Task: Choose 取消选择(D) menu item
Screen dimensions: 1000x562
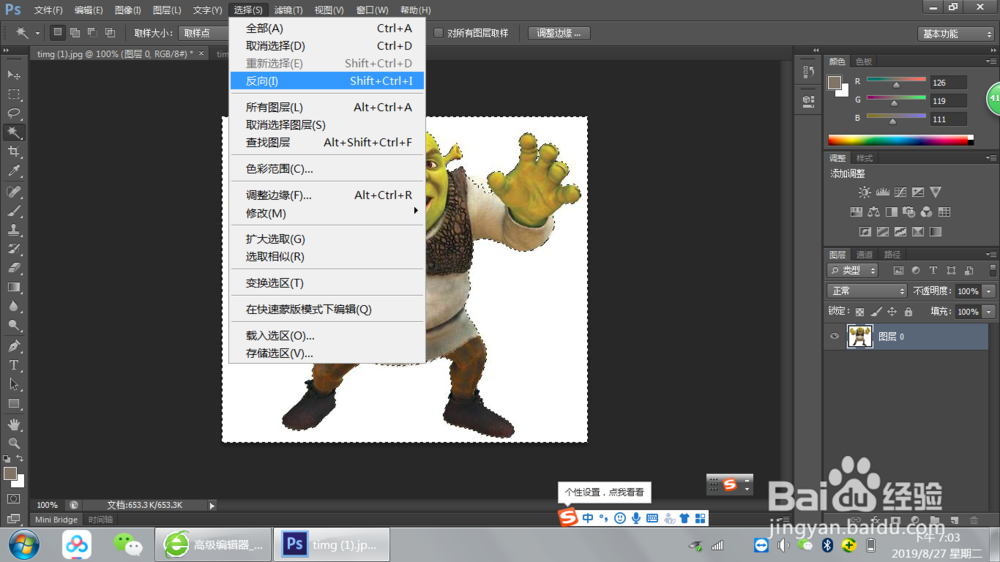Action: [327, 46]
